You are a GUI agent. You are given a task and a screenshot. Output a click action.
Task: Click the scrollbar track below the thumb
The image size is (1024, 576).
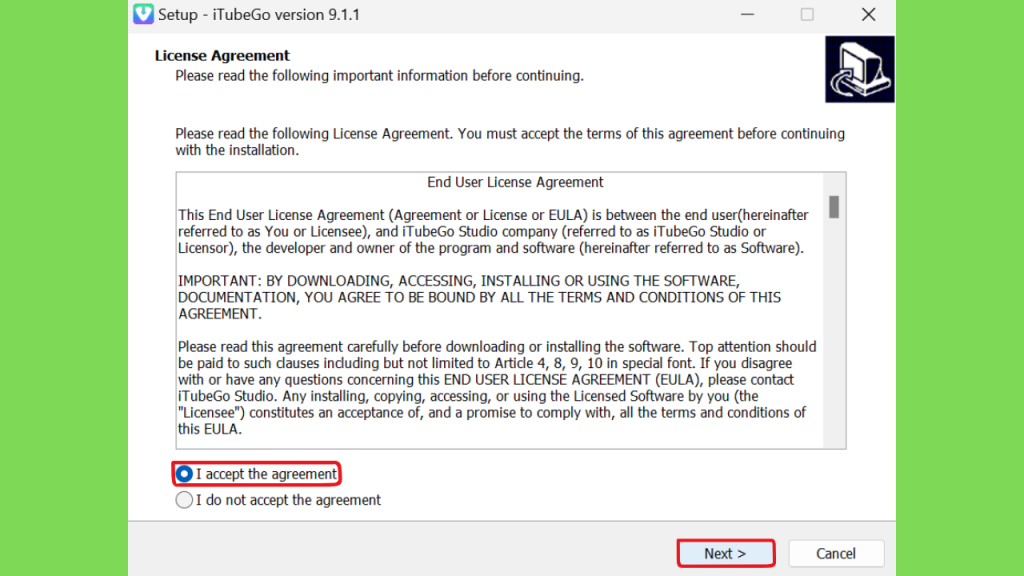834,333
